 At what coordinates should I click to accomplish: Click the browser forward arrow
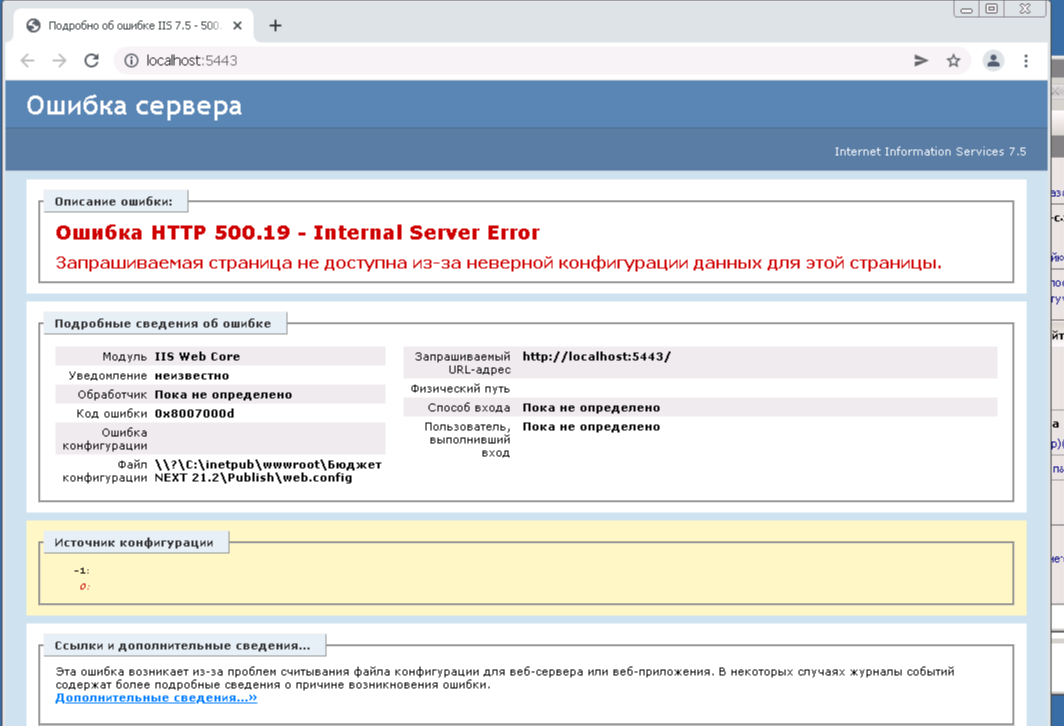(60, 60)
